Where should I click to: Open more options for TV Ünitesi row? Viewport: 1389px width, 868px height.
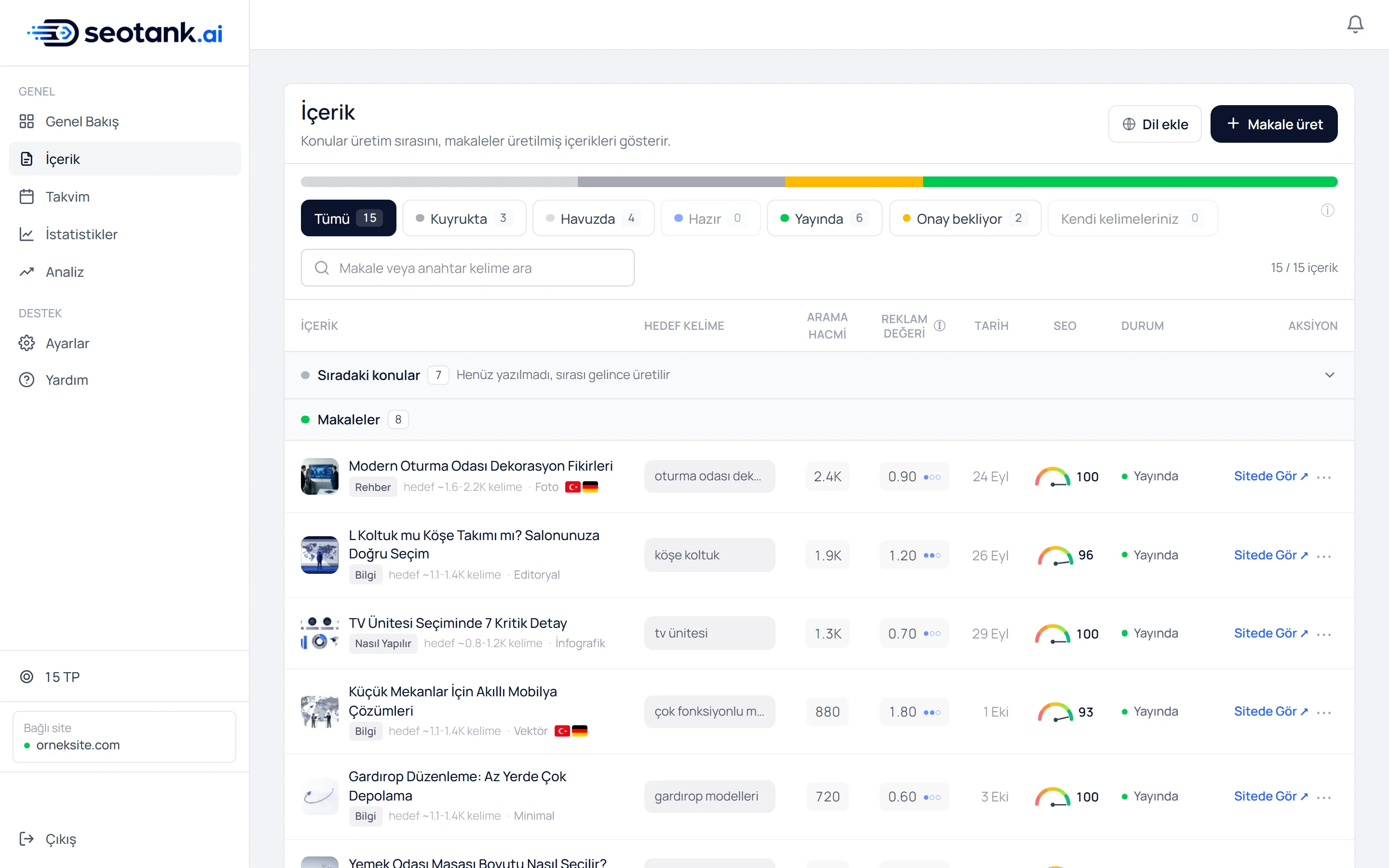[x=1323, y=634]
